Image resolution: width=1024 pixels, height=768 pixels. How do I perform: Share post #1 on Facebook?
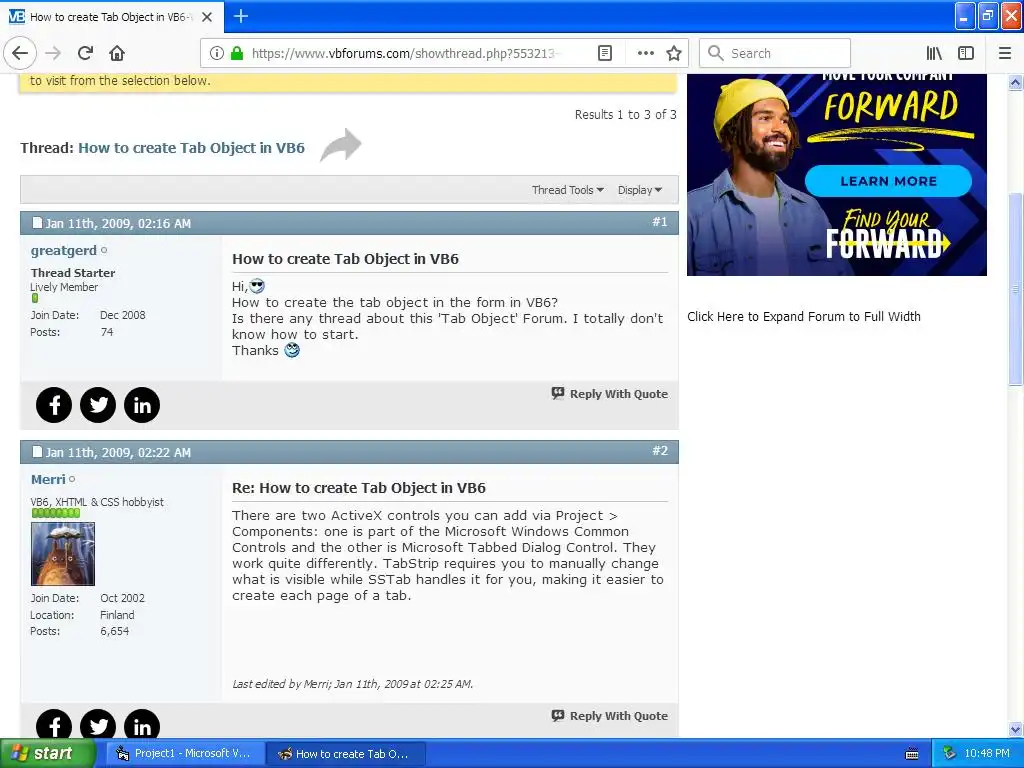[54, 405]
